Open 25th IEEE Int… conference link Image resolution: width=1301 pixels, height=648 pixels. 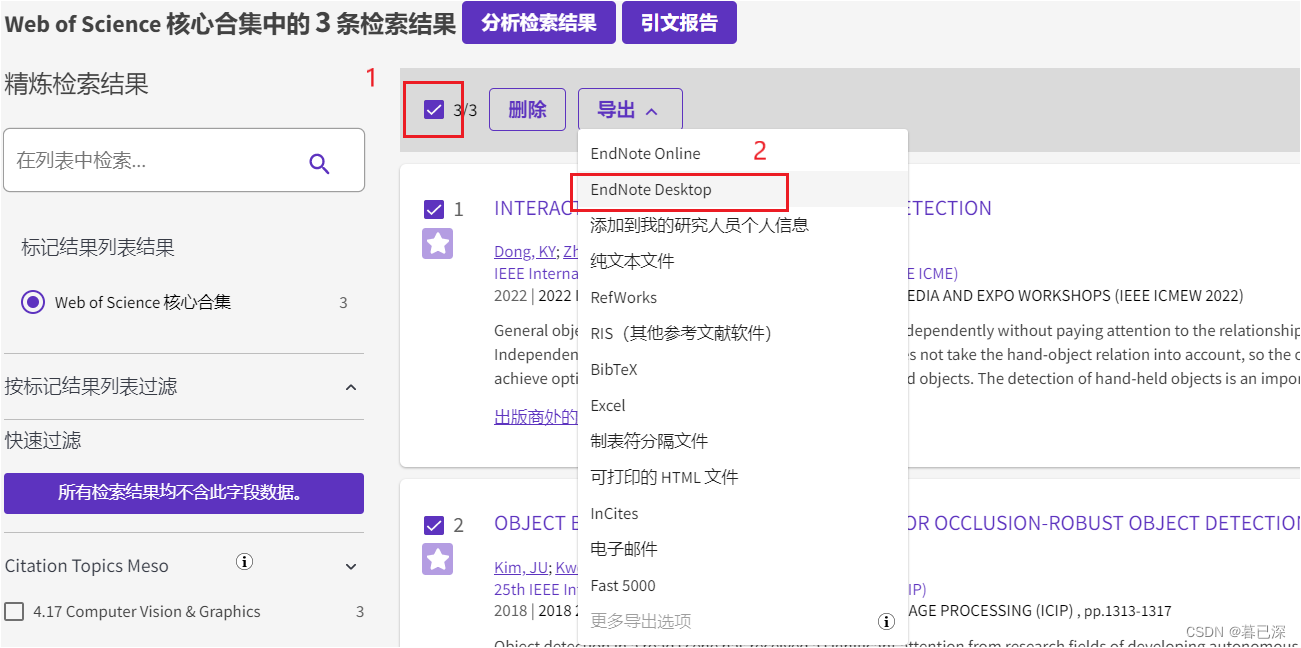tap(536, 589)
